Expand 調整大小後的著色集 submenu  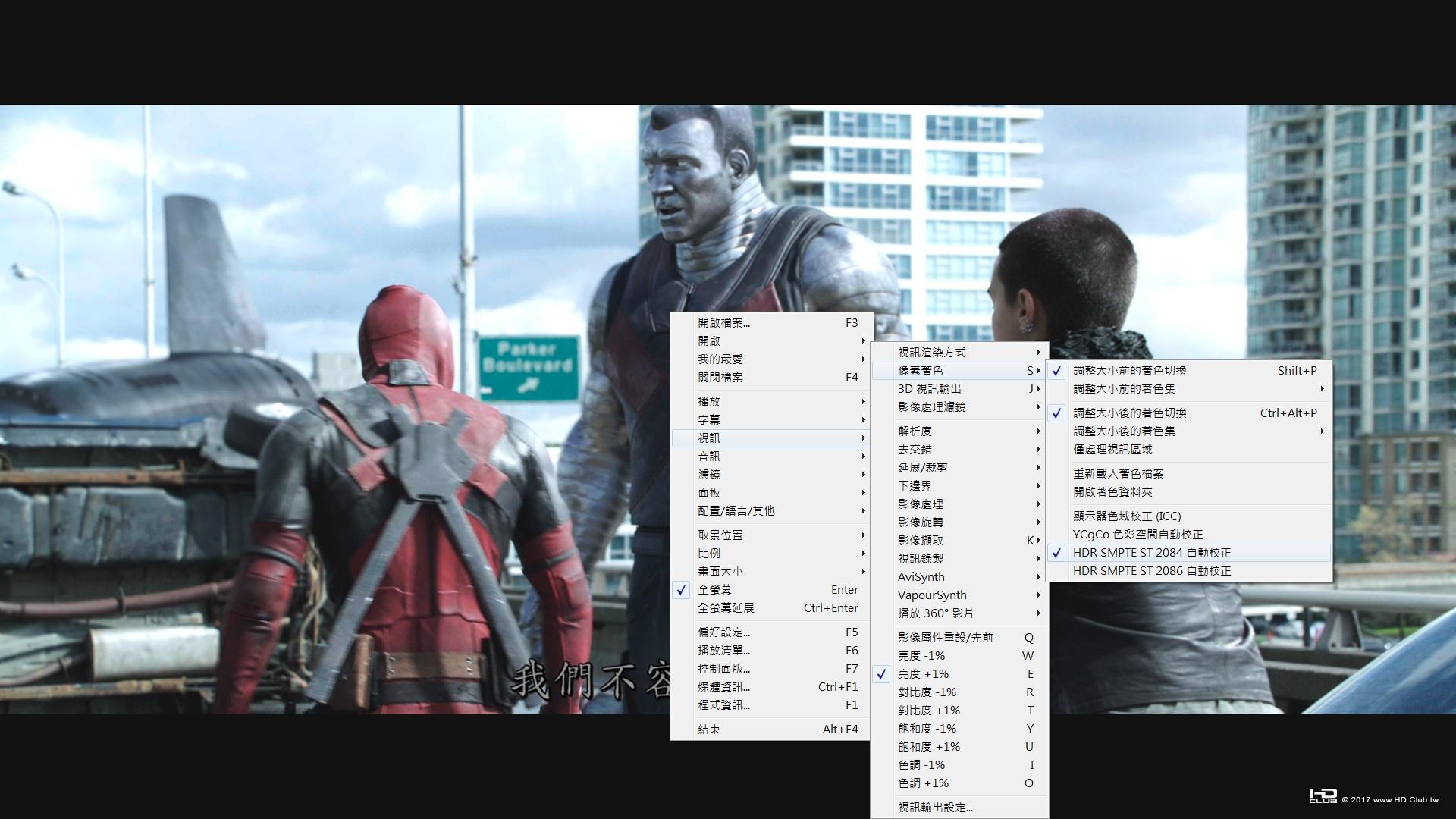[1124, 431]
